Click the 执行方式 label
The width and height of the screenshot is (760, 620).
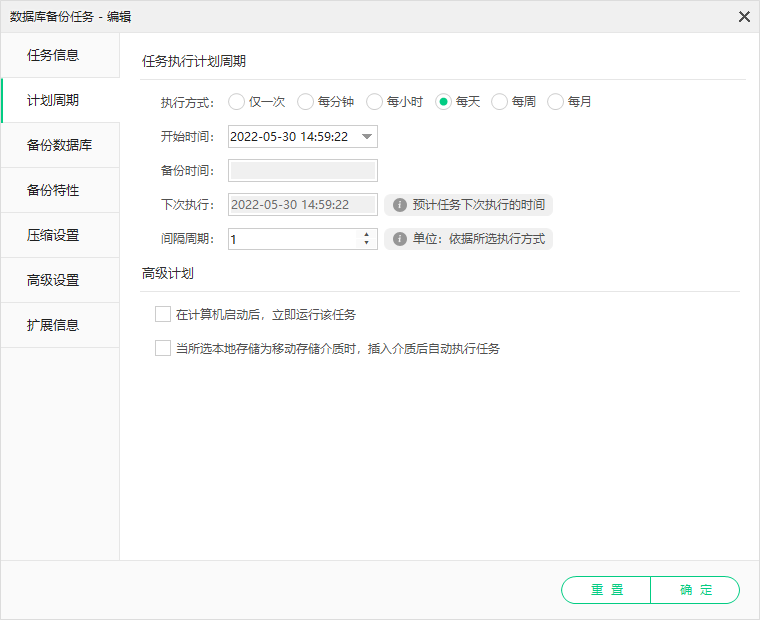click(x=188, y=103)
